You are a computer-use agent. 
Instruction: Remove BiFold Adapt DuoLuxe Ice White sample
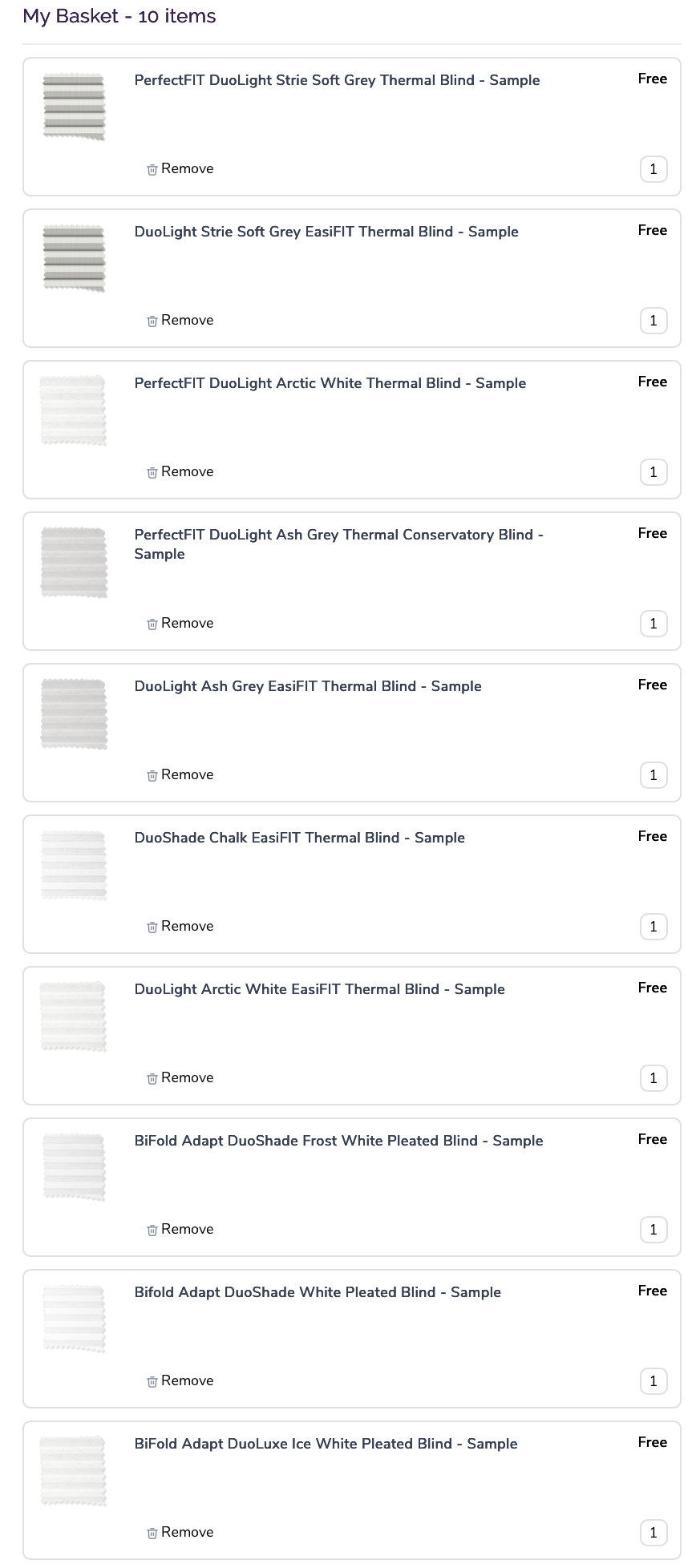pos(180,1532)
